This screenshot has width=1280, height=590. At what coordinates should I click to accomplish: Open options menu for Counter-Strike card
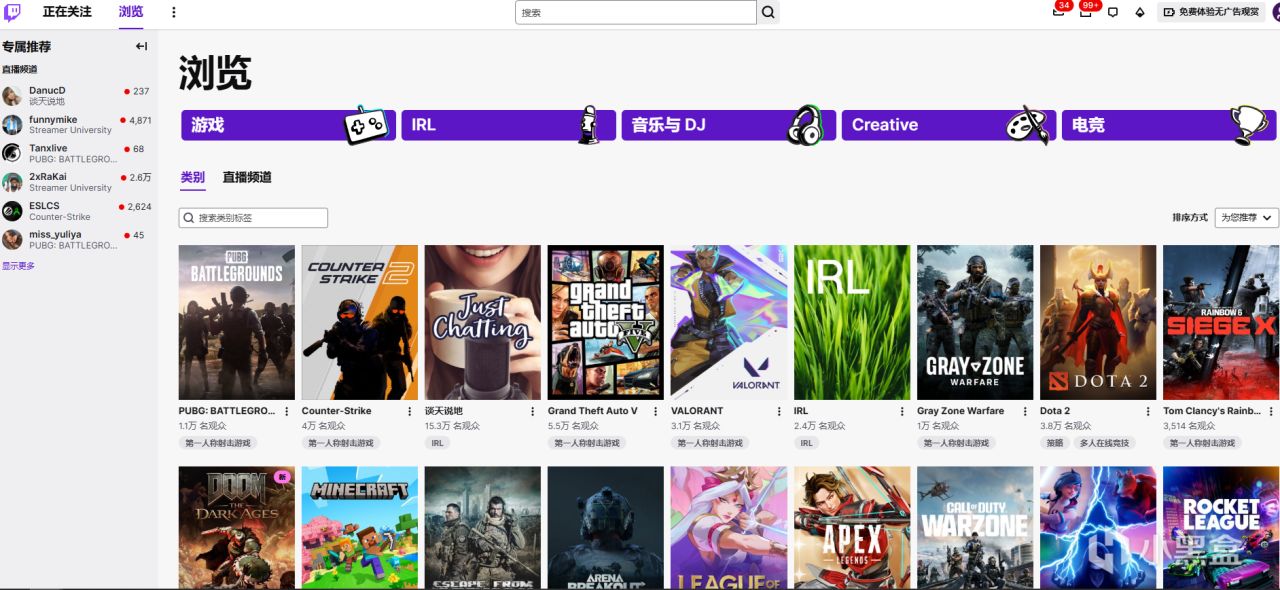point(409,411)
